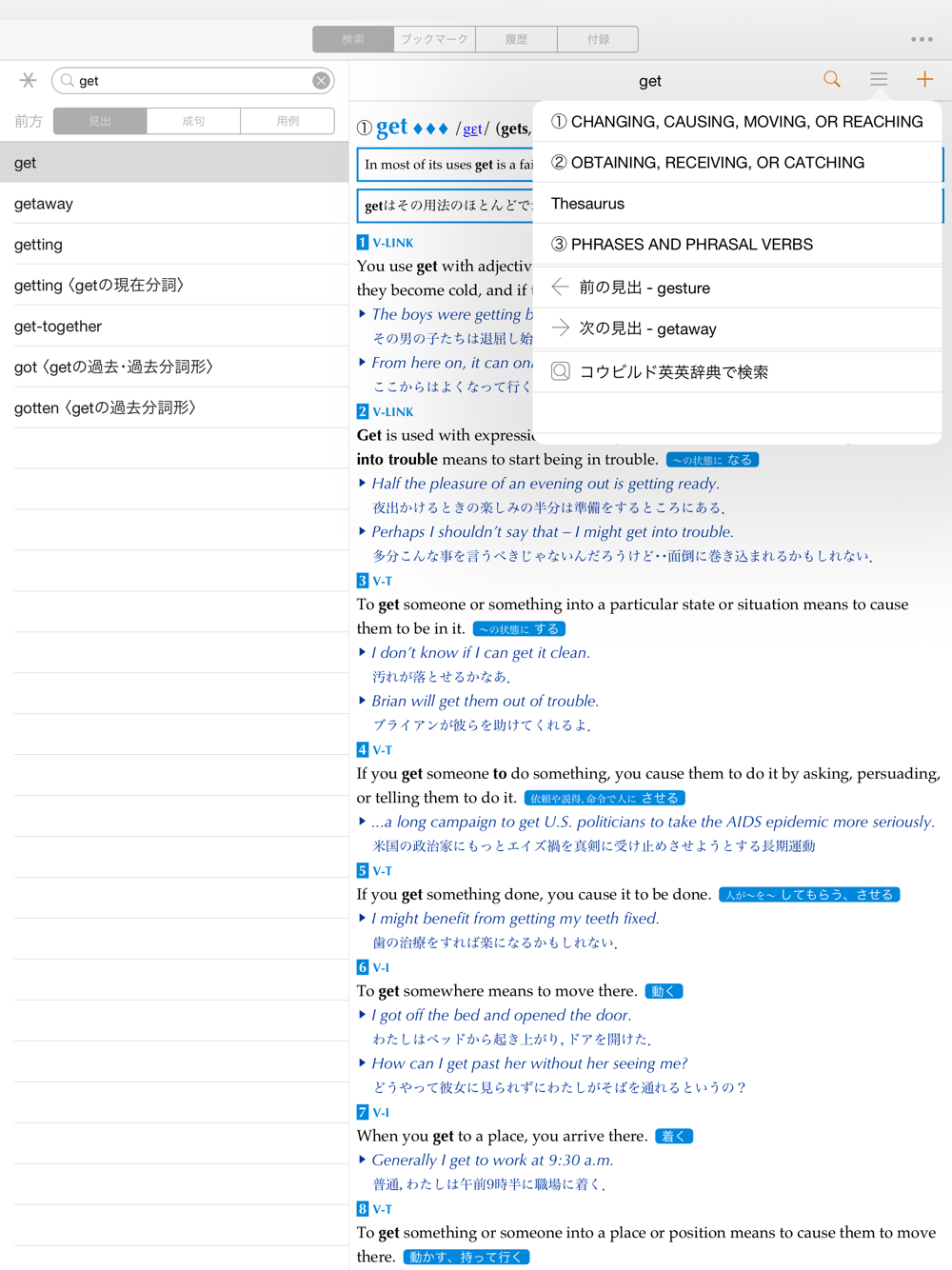Click sense 1 V-LINK number marker
952x1270 pixels.
[x=363, y=243]
